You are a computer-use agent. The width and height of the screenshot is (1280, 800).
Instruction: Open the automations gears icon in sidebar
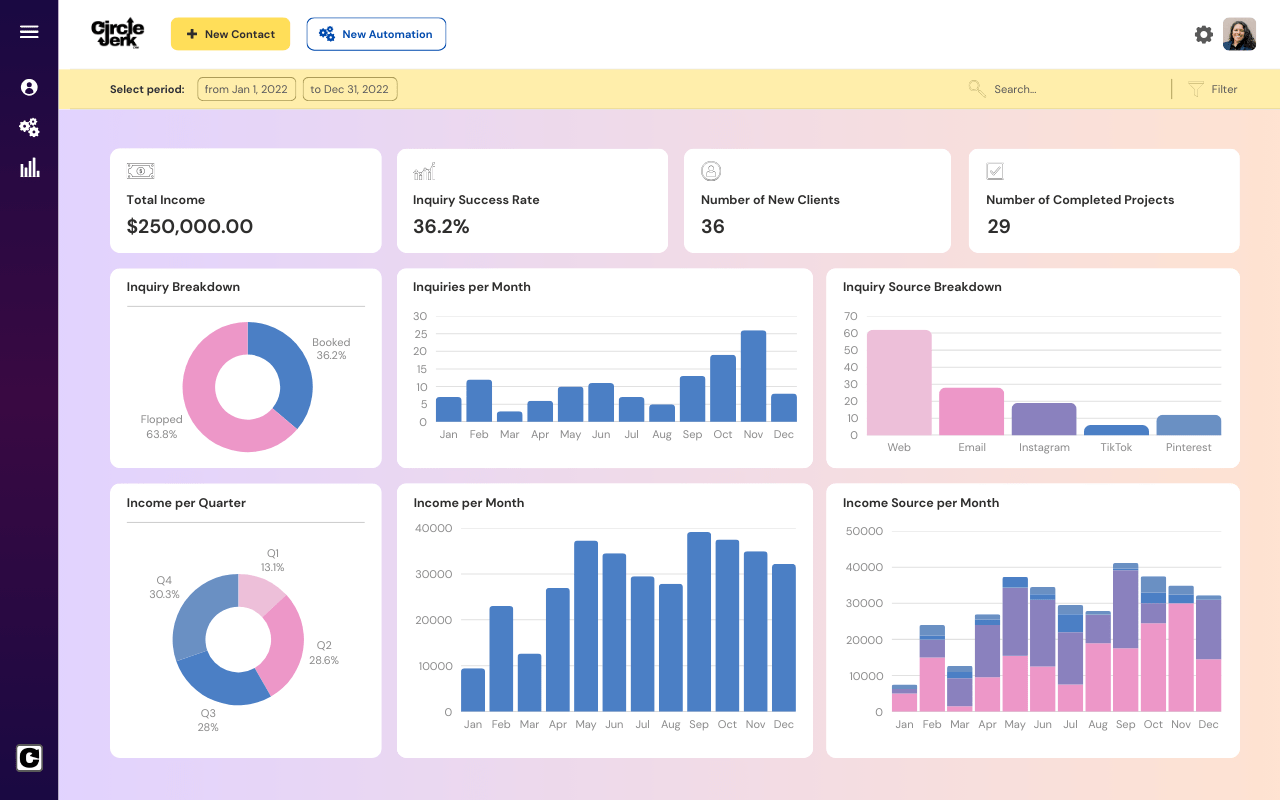tap(29, 127)
